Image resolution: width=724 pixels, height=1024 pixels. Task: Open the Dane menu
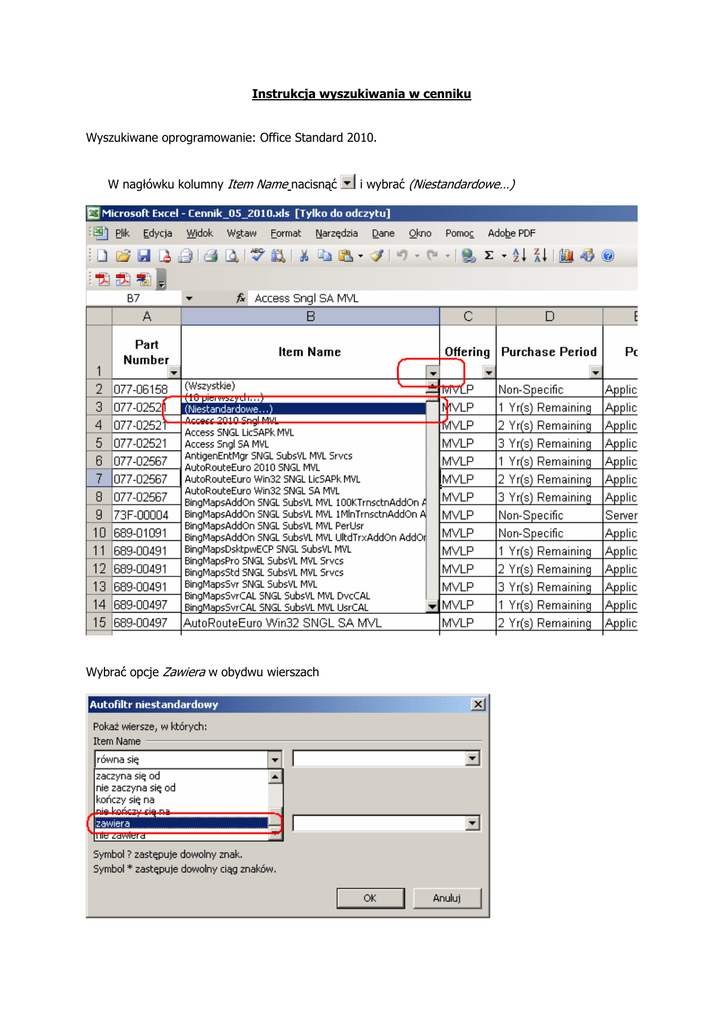(x=383, y=233)
